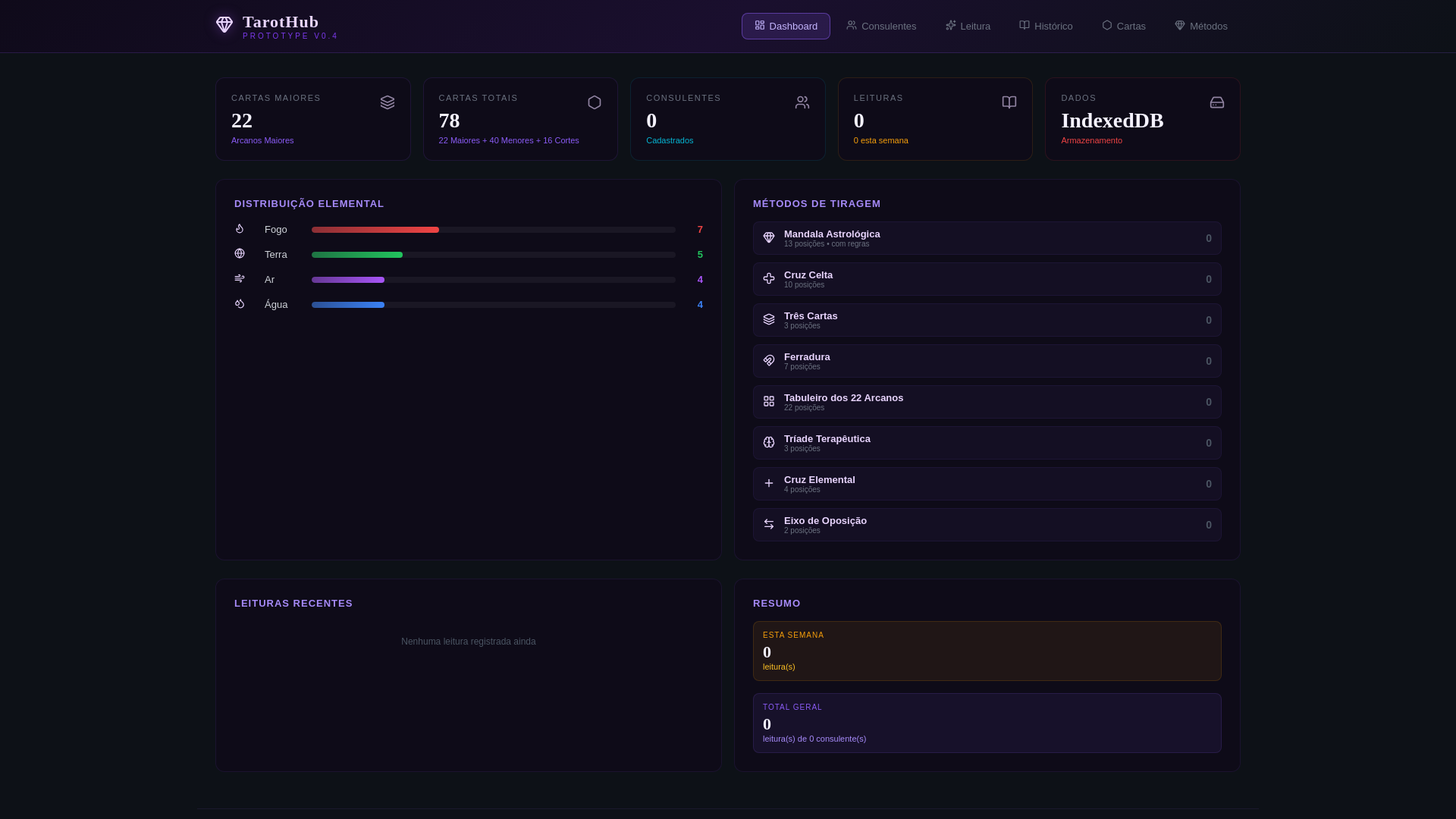Click the layers icon in Cartas Maiores card
The height and width of the screenshot is (819, 1456).
[388, 102]
